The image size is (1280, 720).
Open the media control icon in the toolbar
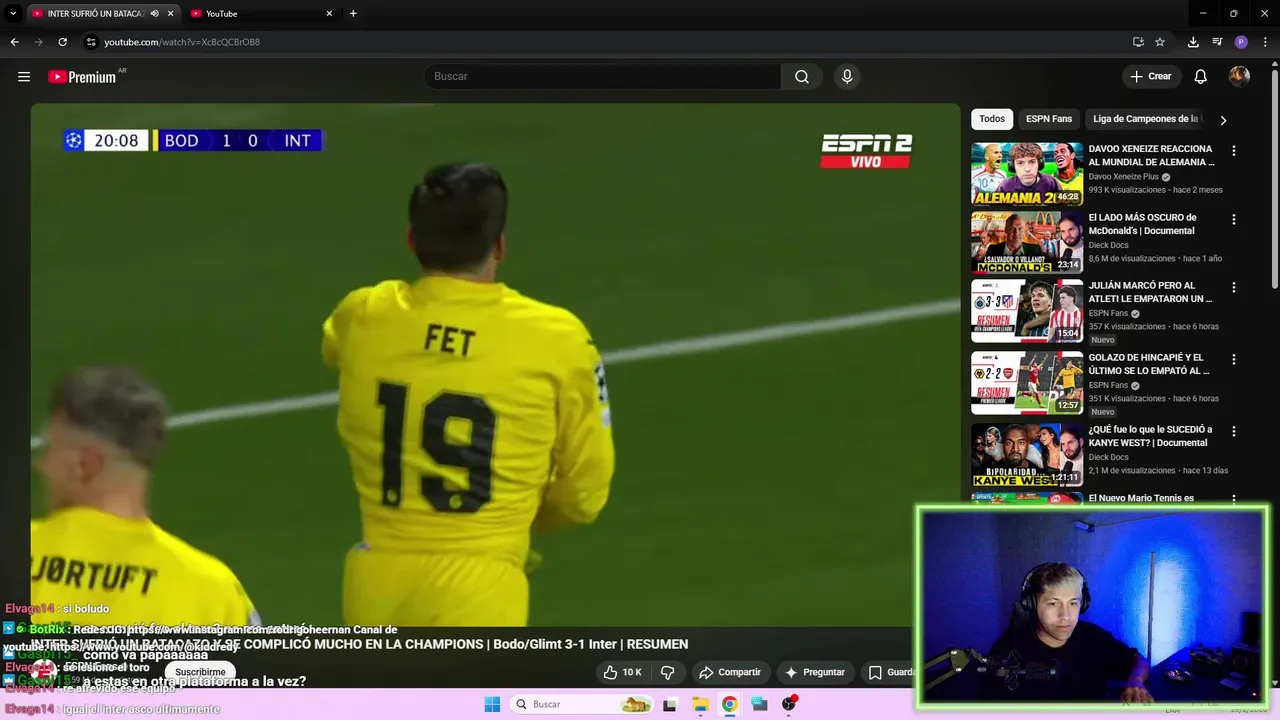click(1217, 42)
